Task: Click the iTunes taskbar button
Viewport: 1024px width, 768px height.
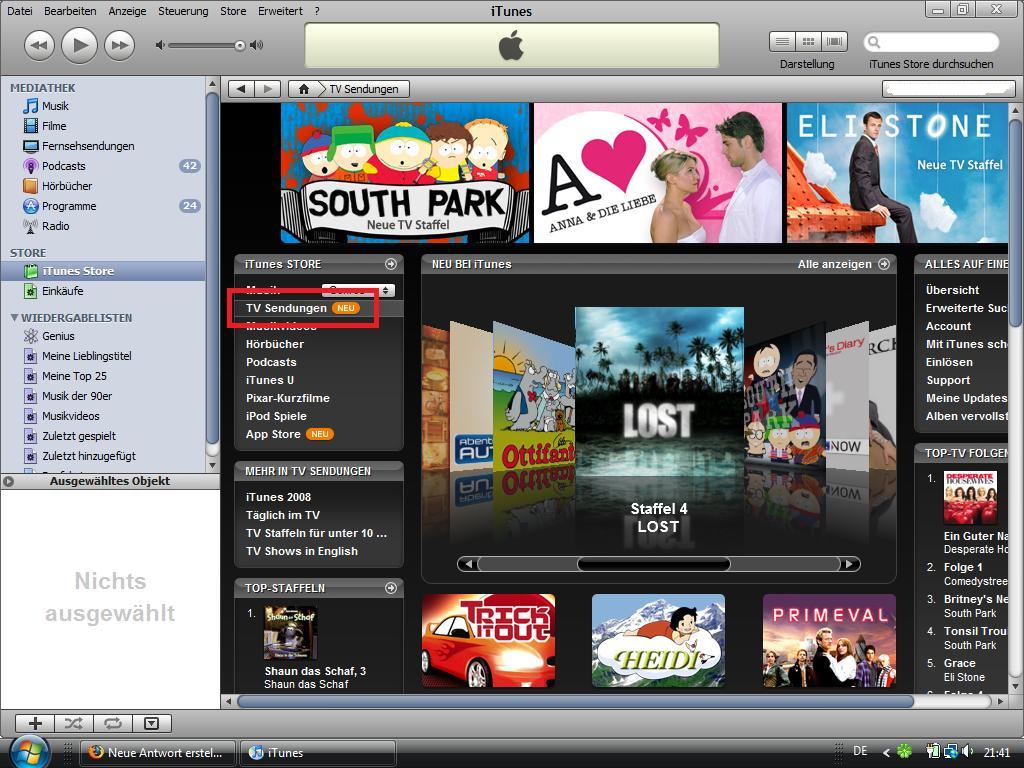Action: tap(318, 752)
